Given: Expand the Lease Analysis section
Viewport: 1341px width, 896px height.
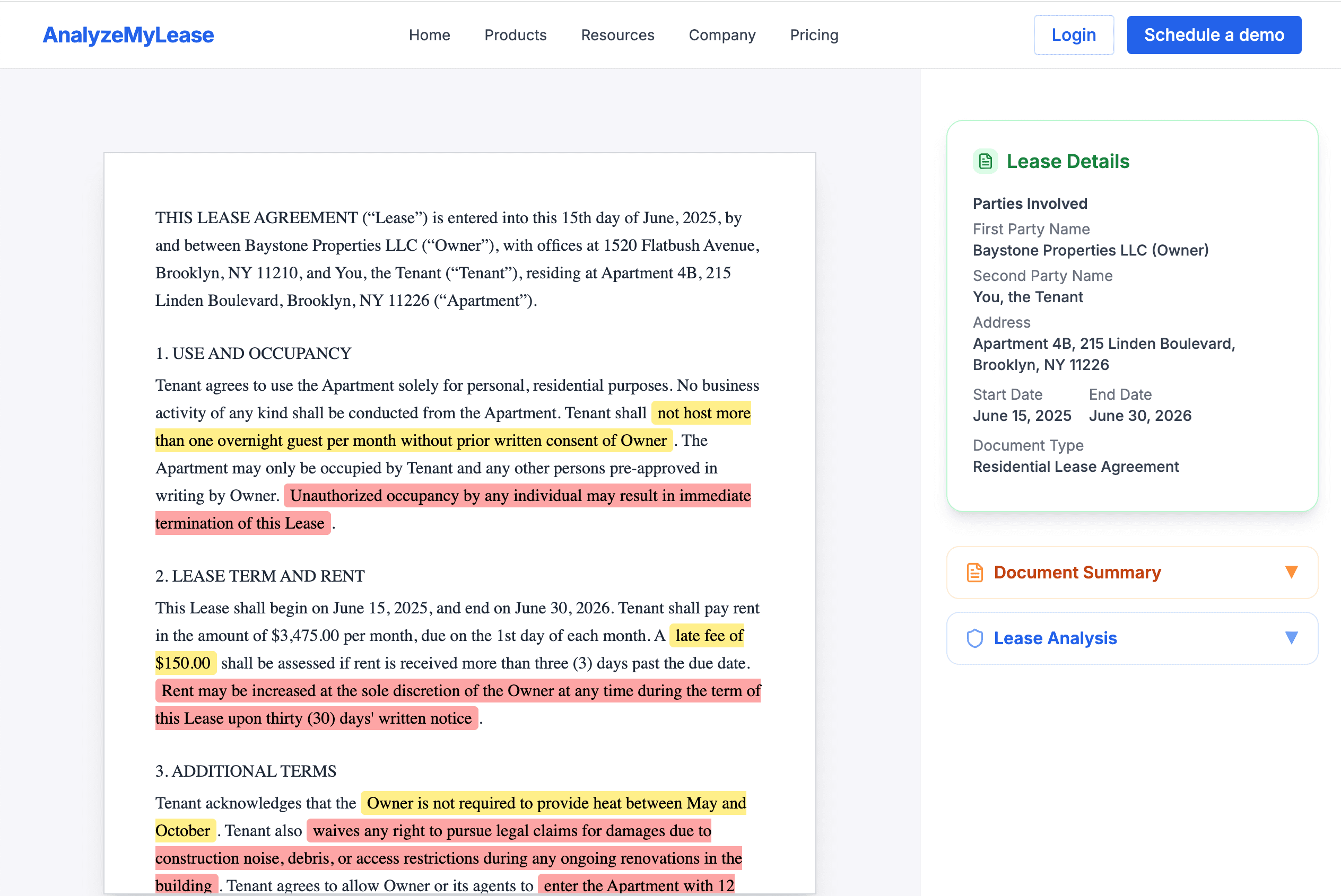Looking at the screenshot, I should 1132,638.
